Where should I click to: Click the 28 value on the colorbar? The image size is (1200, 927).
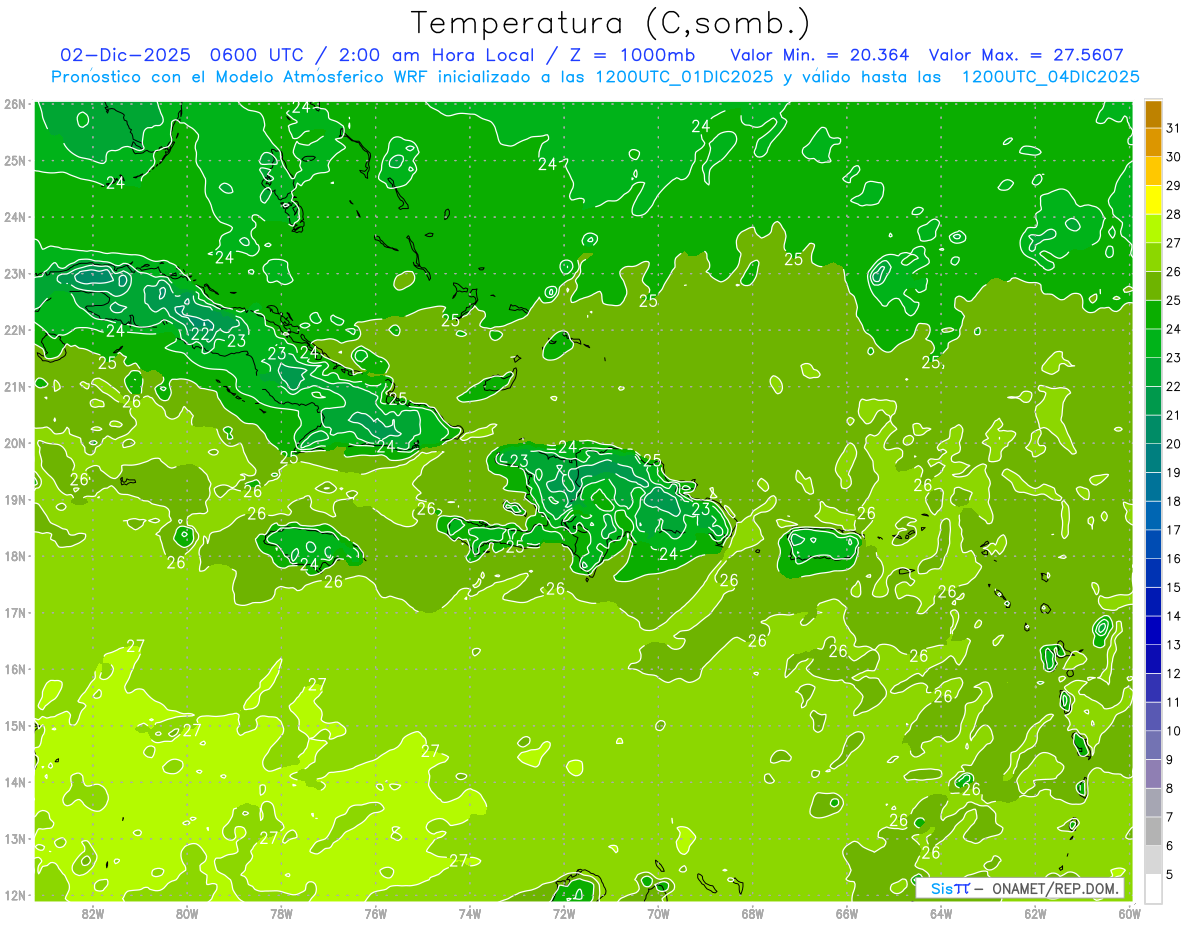click(1173, 214)
